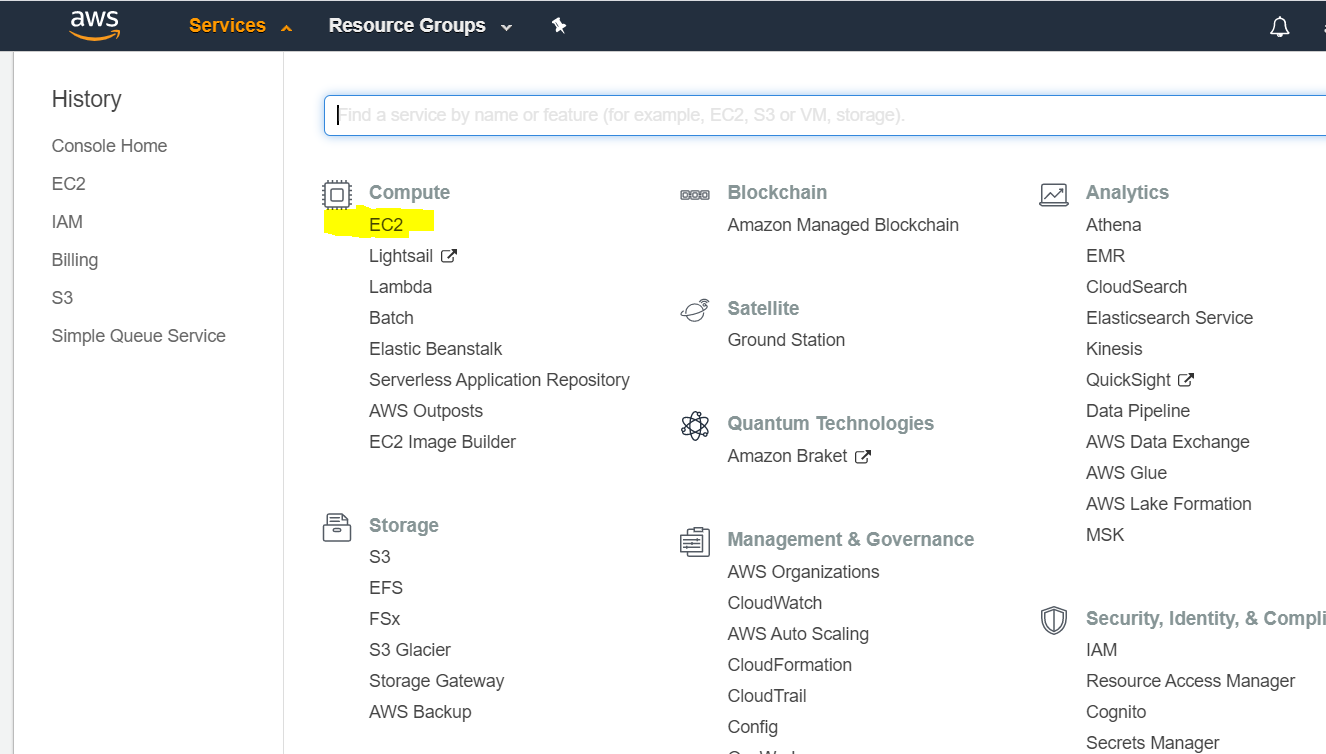The image size is (1326, 754).
Task: Click the Compute category chip icon
Action: tap(337, 194)
